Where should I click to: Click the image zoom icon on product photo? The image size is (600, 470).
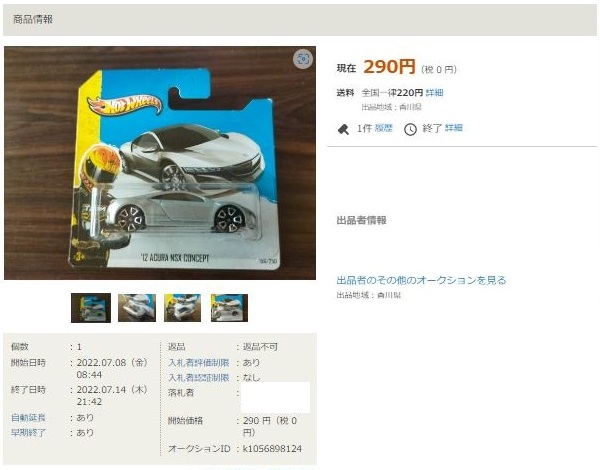tap(303, 59)
